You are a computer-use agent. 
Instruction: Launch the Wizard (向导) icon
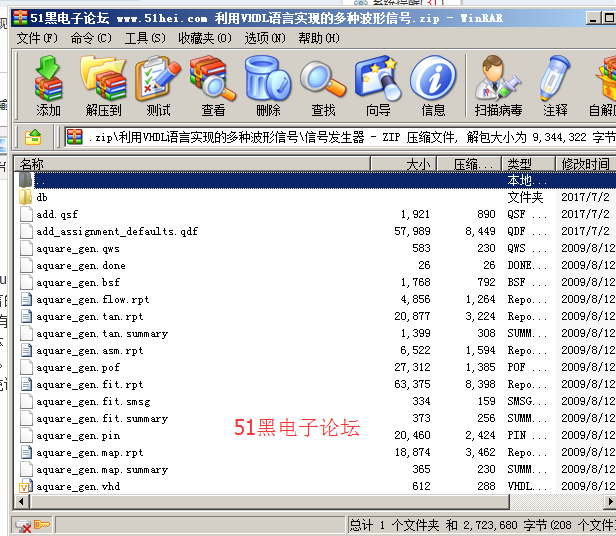(378, 78)
